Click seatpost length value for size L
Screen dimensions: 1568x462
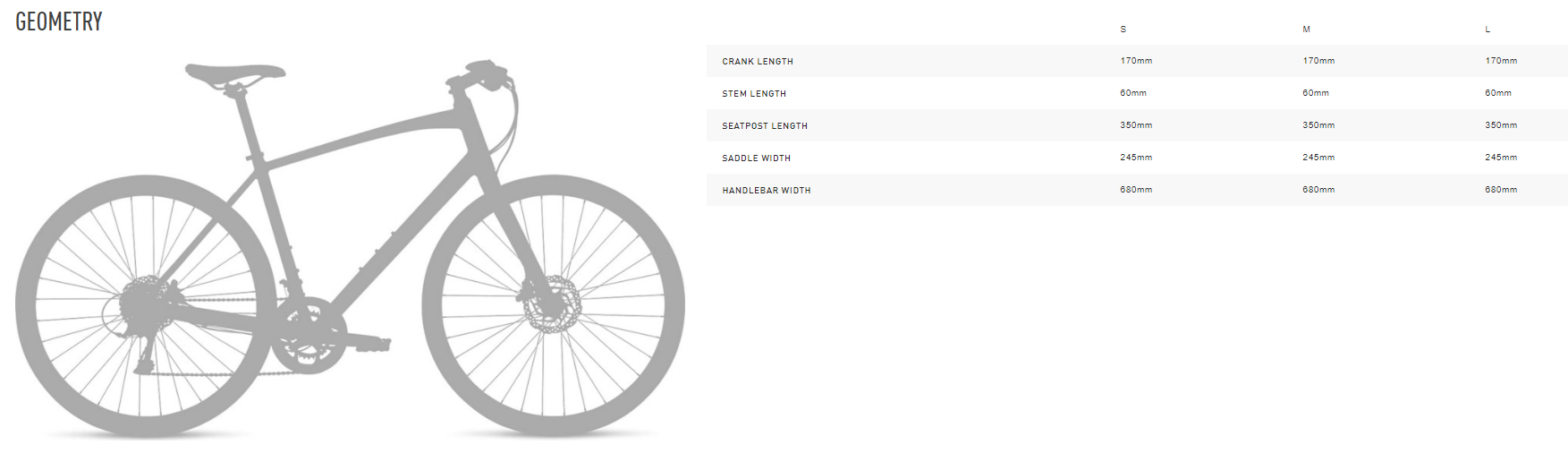tap(1501, 125)
